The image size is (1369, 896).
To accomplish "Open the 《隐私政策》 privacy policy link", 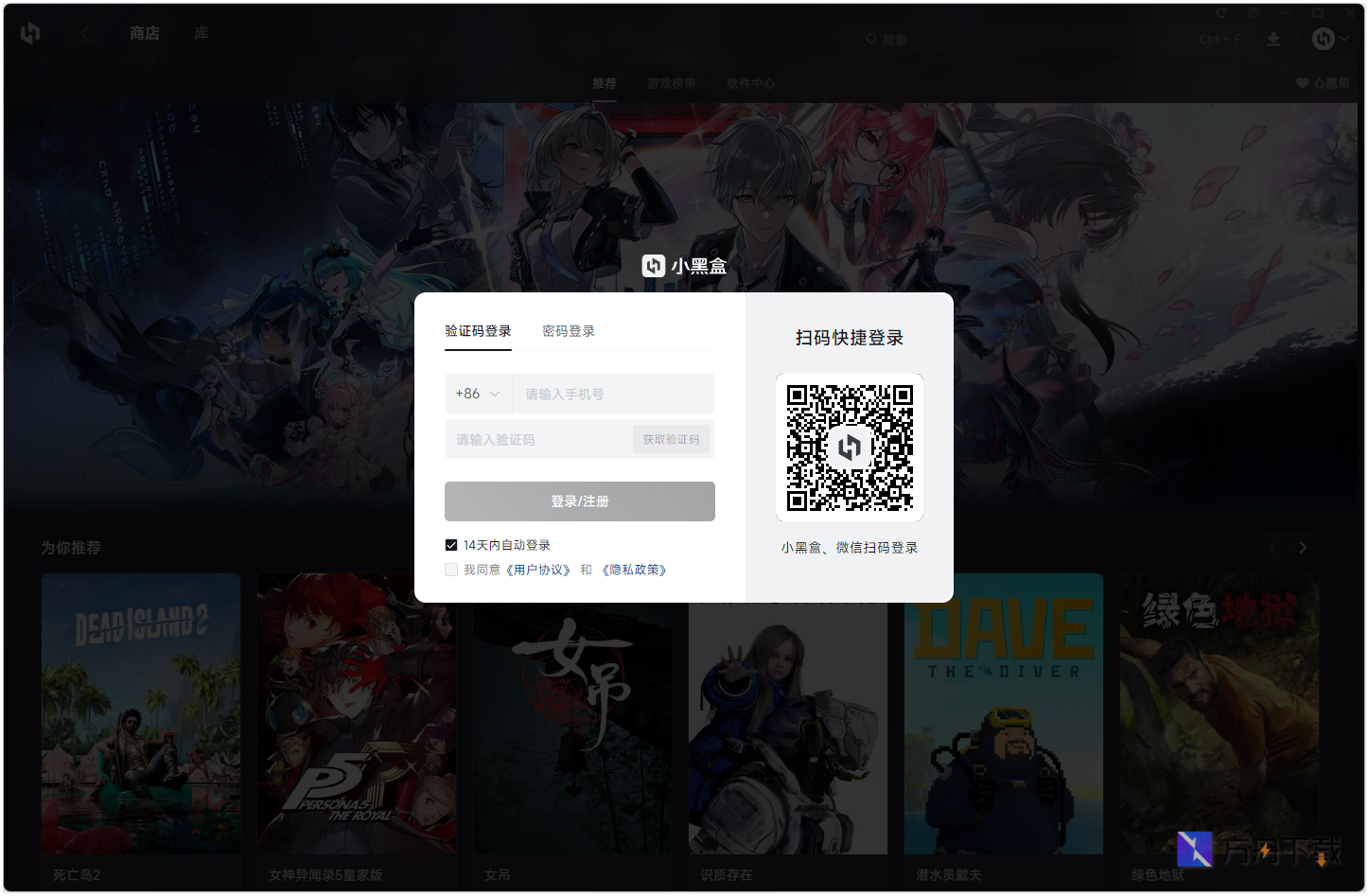I will click(635, 570).
